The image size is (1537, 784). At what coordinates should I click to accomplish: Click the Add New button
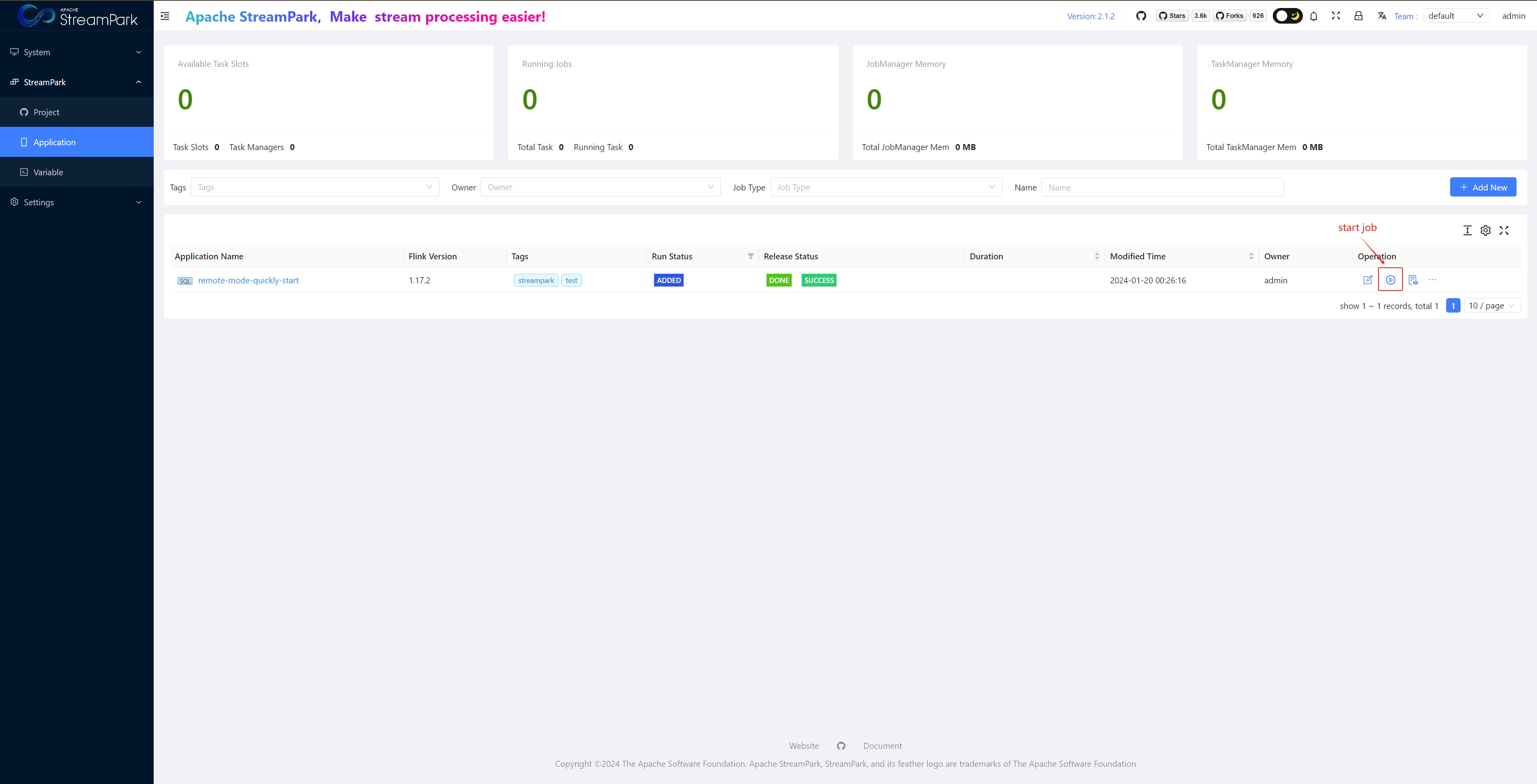(x=1483, y=187)
